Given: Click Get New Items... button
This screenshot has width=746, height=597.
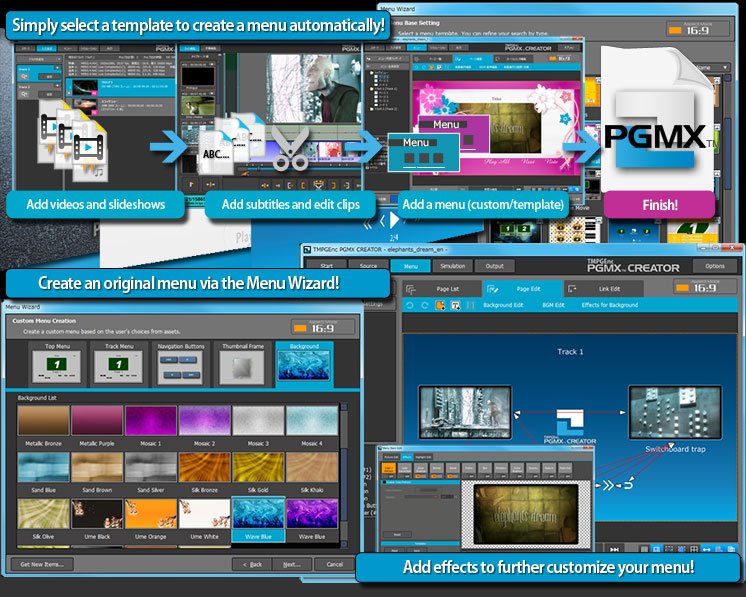Looking at the screenshot, I should (42, 564).
